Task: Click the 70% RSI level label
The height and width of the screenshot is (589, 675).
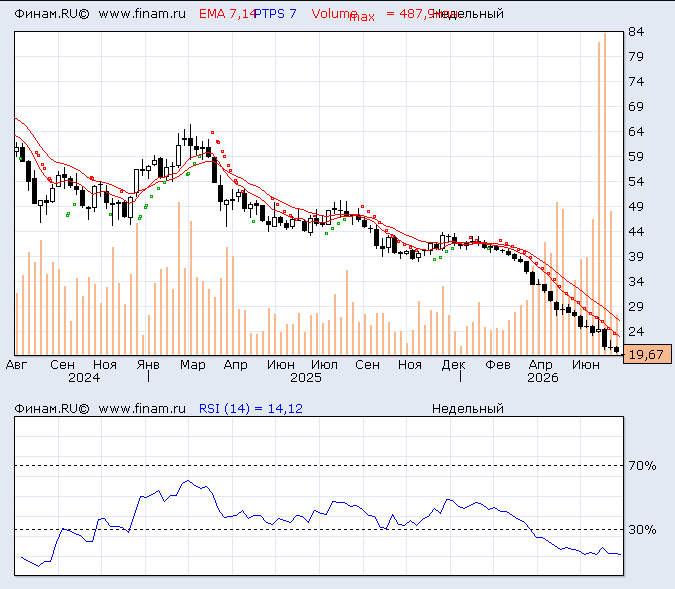Action: [642, 465]
